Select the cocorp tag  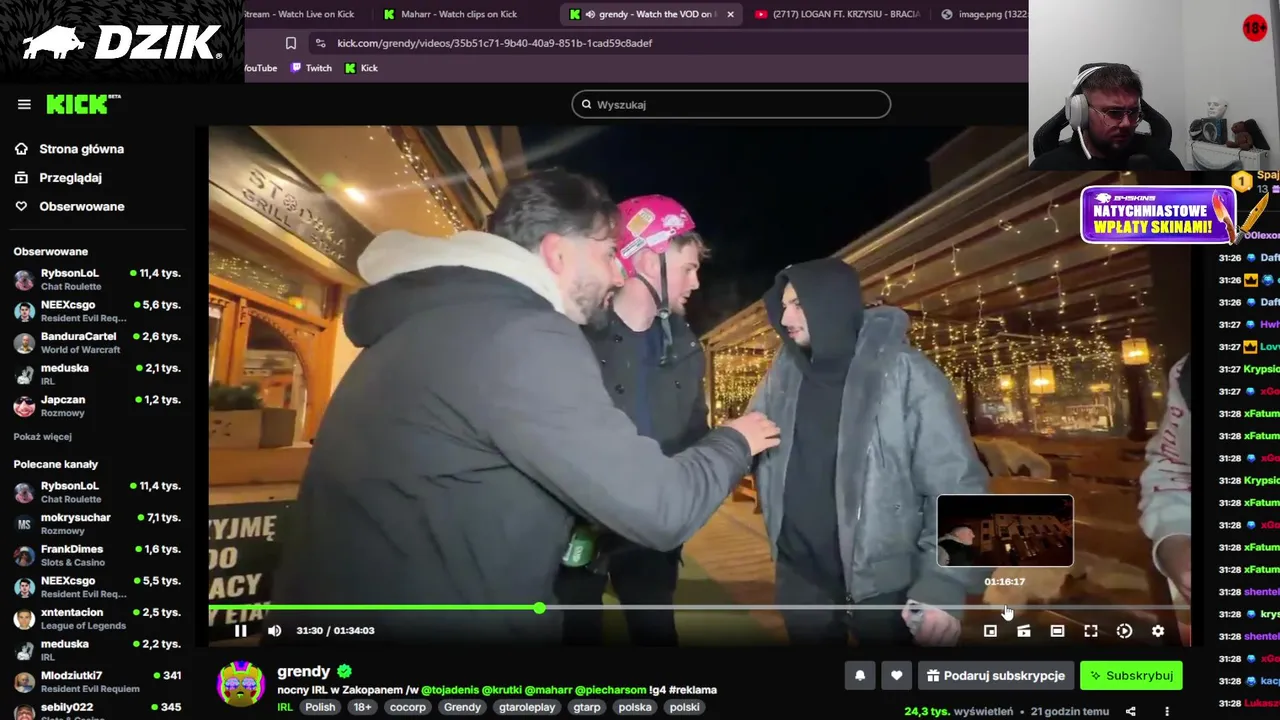pyautogui.click(x=407, y=707)
